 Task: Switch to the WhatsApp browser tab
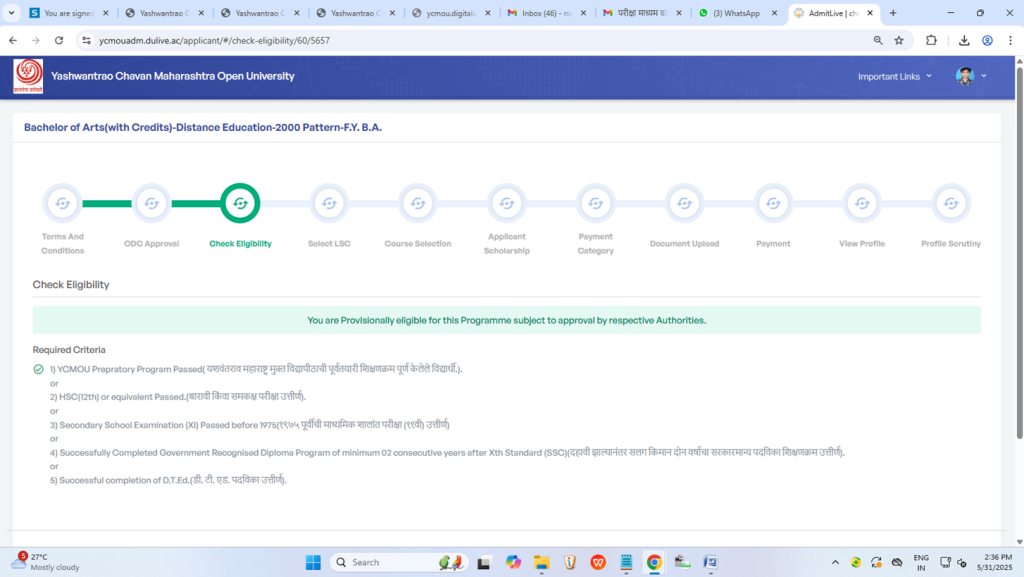(735, 13)
